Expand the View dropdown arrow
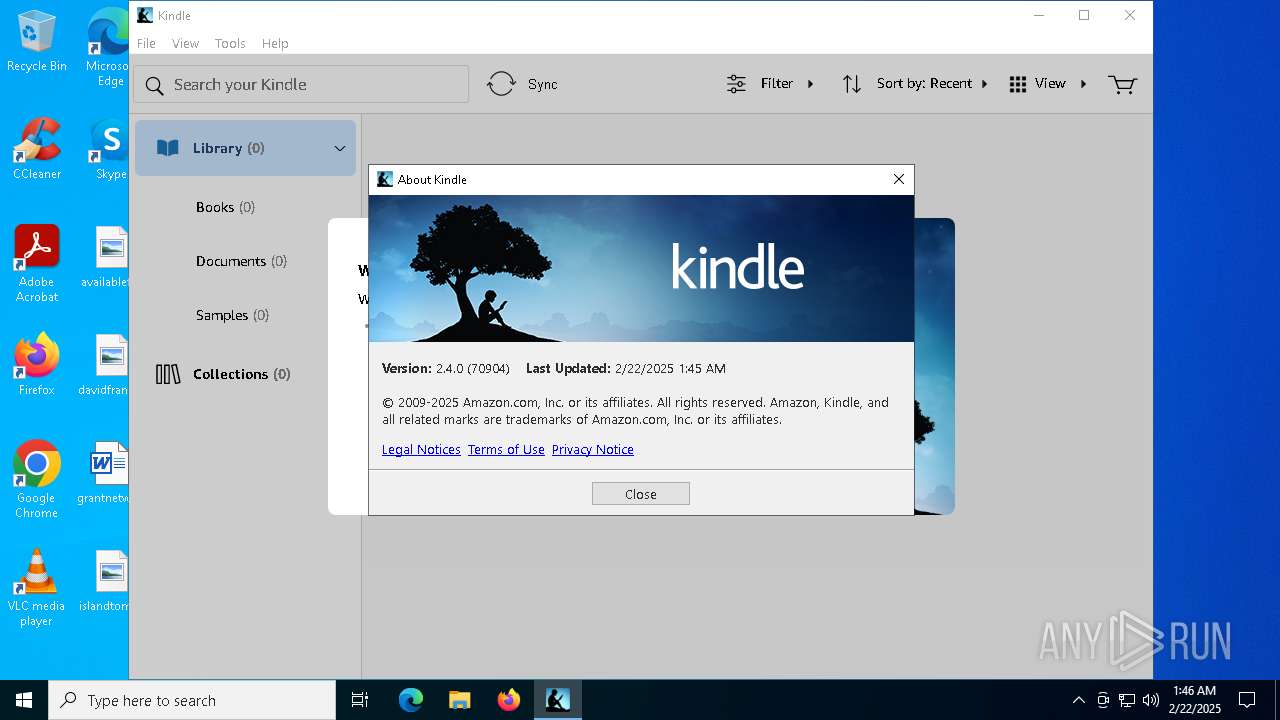The height and width of the screenshot is (720, 1280). point(1083,84)
